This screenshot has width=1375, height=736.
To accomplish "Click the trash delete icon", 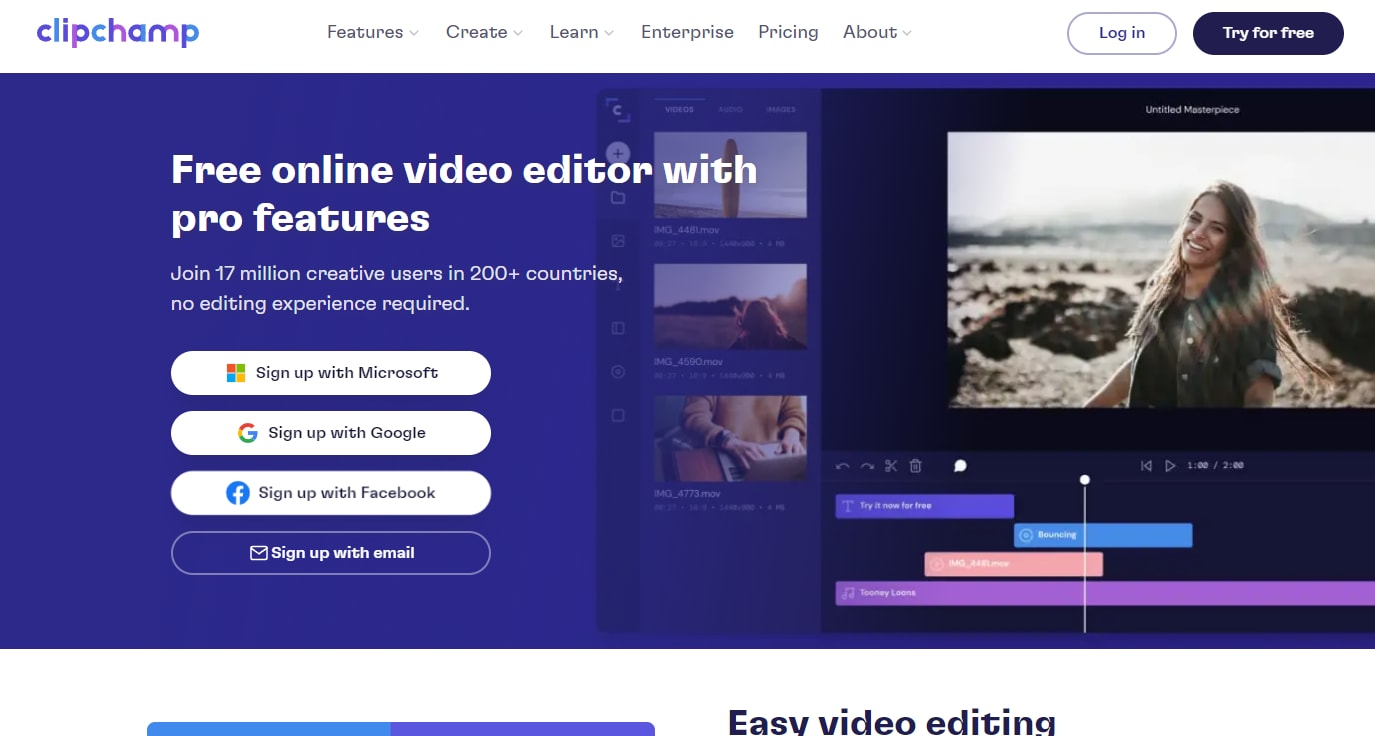I will pos(915,466).
